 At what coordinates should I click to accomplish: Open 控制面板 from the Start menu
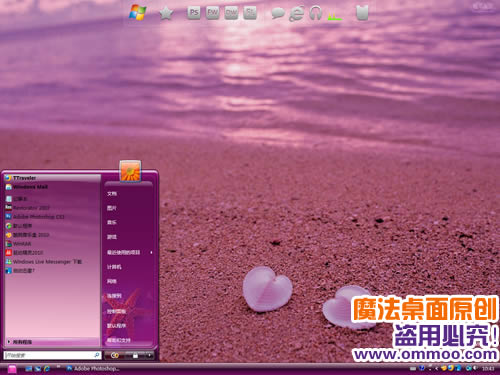pyautogui.click(x=116, y=311)
